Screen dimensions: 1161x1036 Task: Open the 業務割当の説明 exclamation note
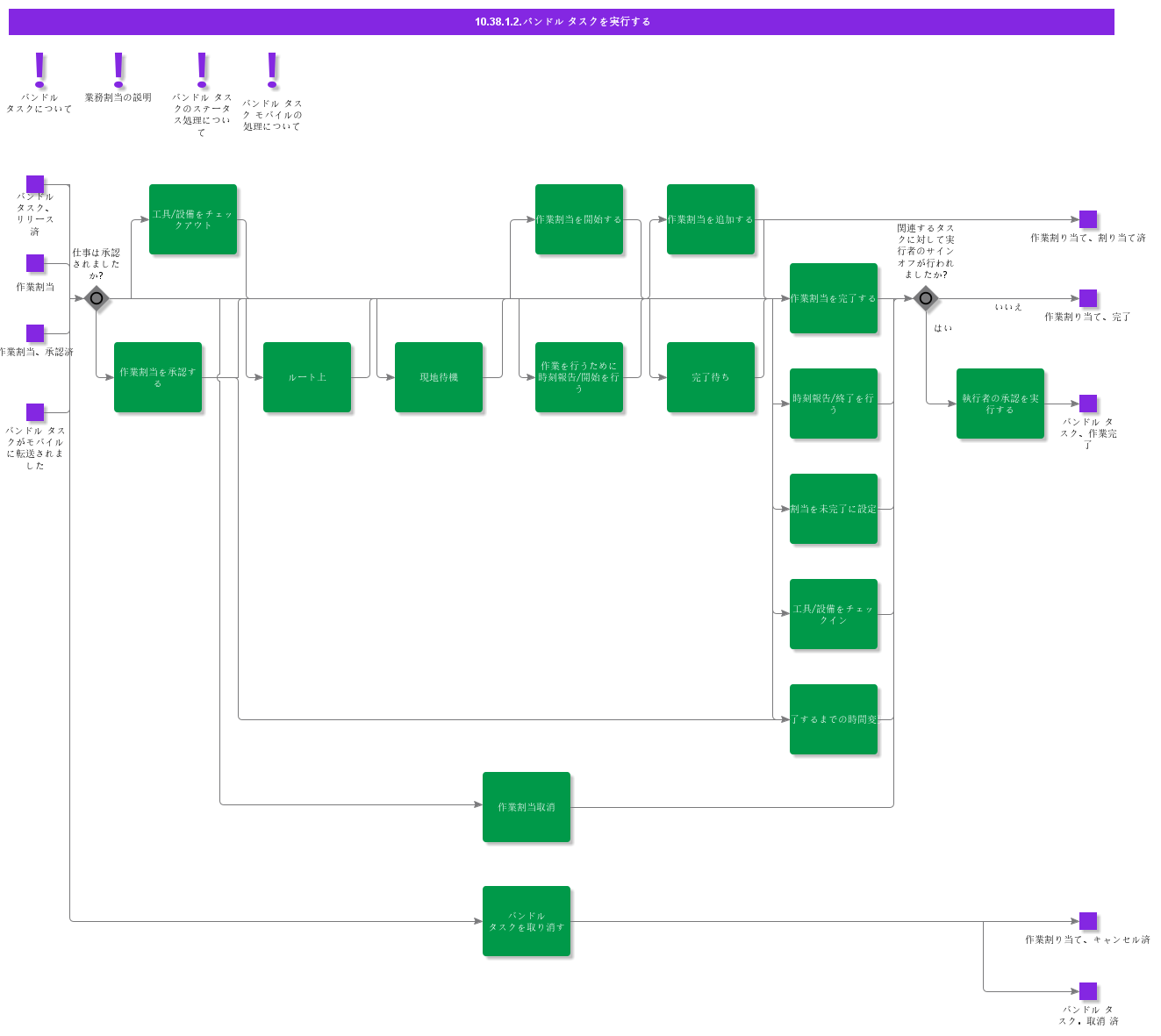click(x=118, y=70)
